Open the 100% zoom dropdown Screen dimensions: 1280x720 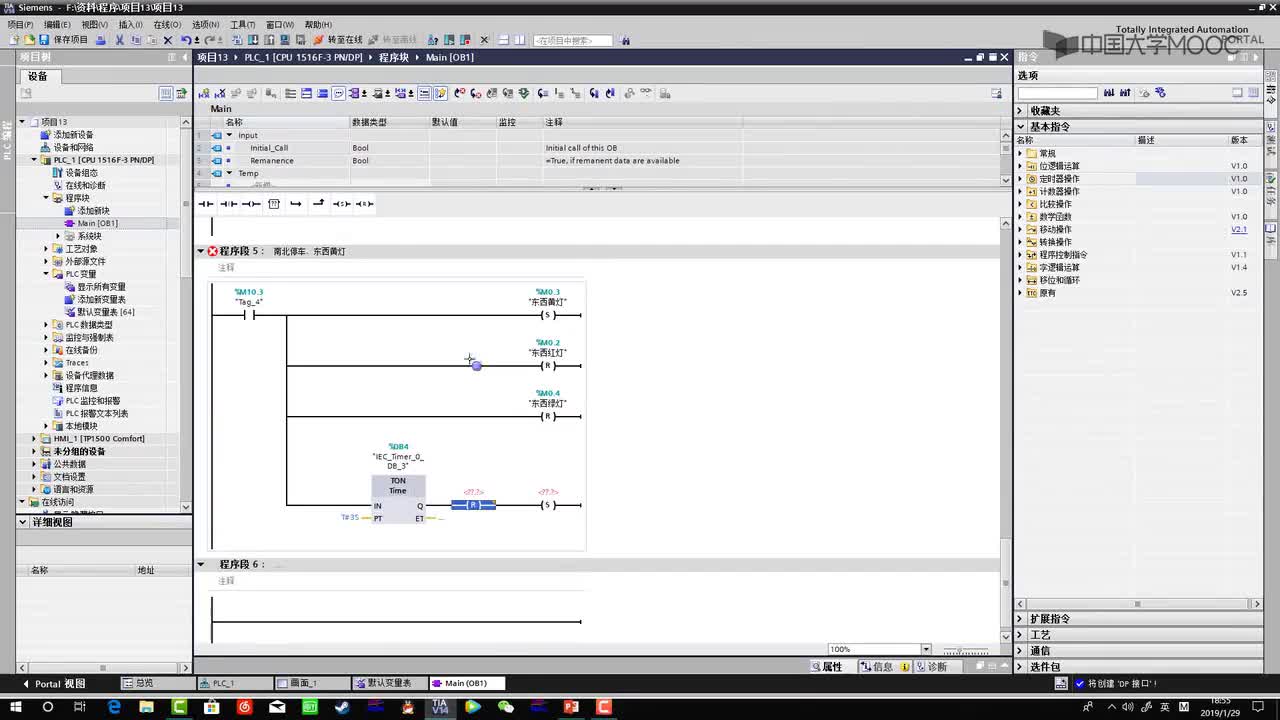coord(926,650)
